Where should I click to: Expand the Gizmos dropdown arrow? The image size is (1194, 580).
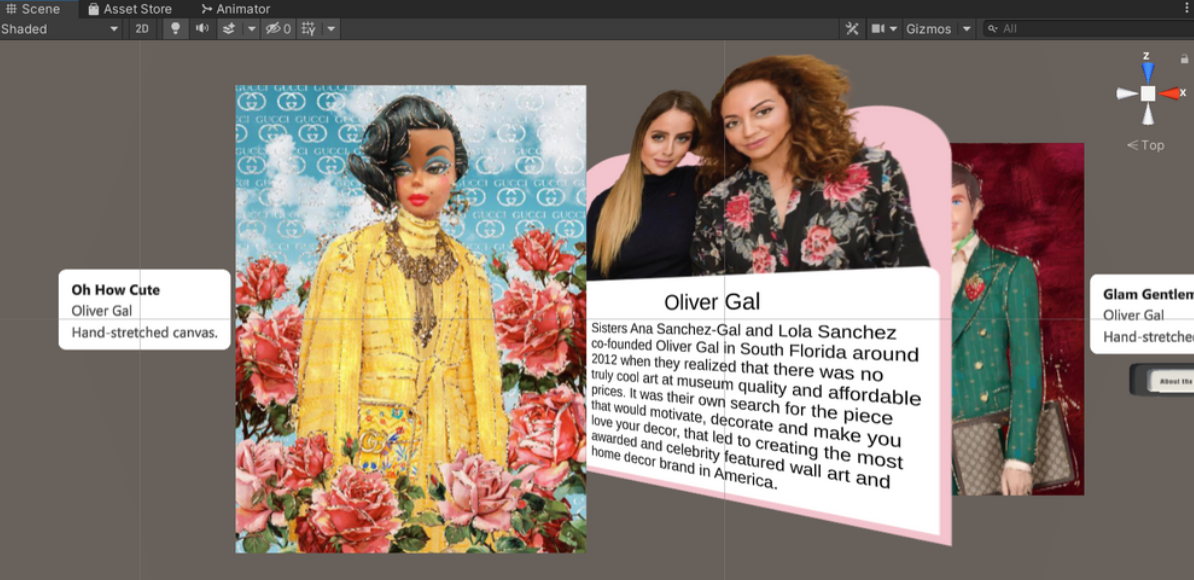pos(966,29)
